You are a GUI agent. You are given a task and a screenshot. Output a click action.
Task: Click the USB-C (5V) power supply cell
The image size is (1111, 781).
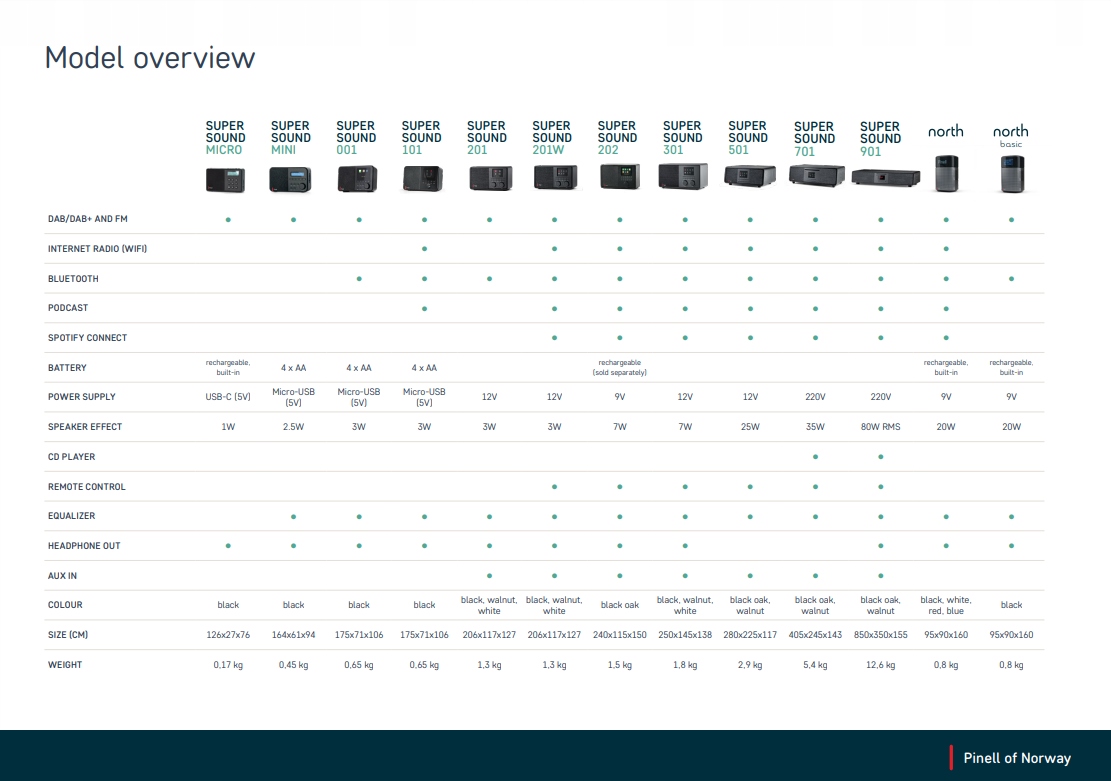coord(228,397)
